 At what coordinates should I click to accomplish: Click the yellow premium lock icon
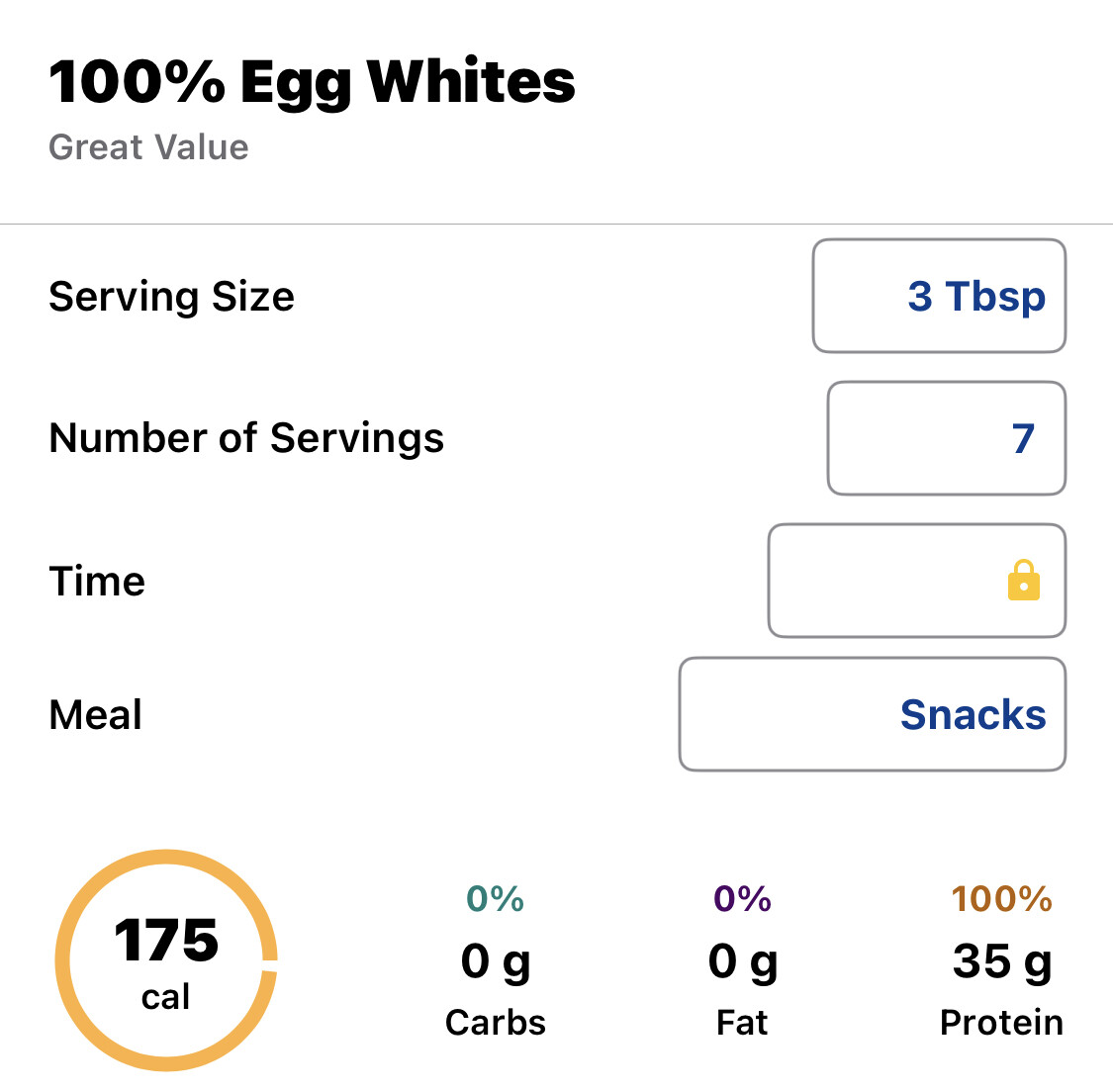tap(1023, 581)
